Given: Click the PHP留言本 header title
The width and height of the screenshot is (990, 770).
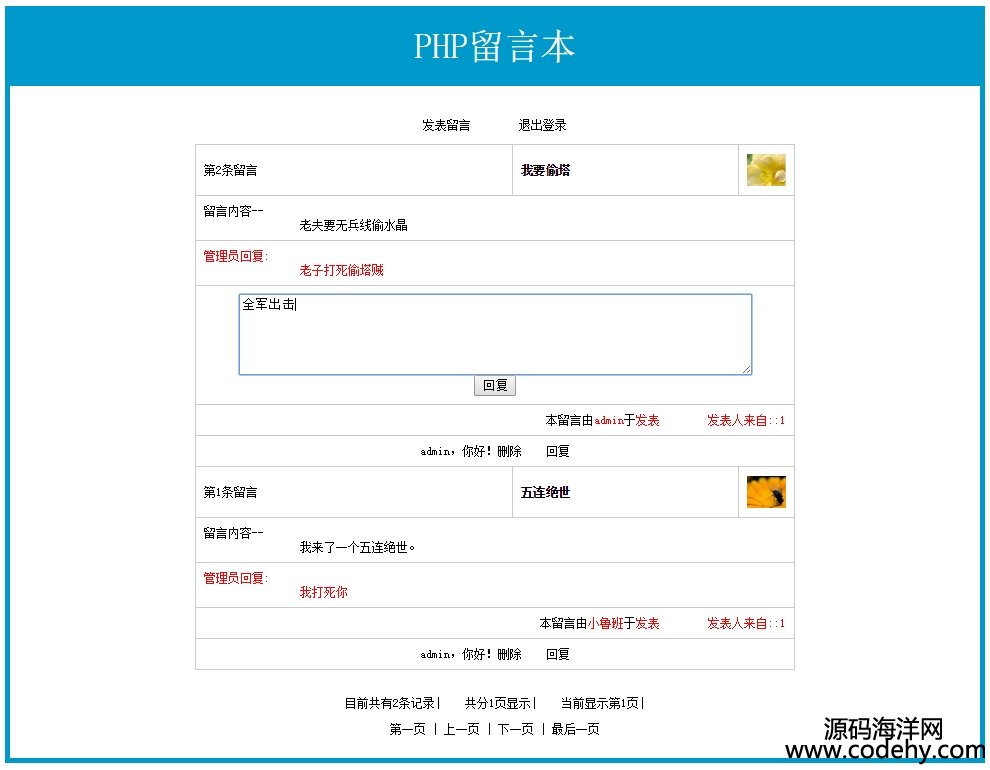Looking at the screenshot, I should (494, 47).
